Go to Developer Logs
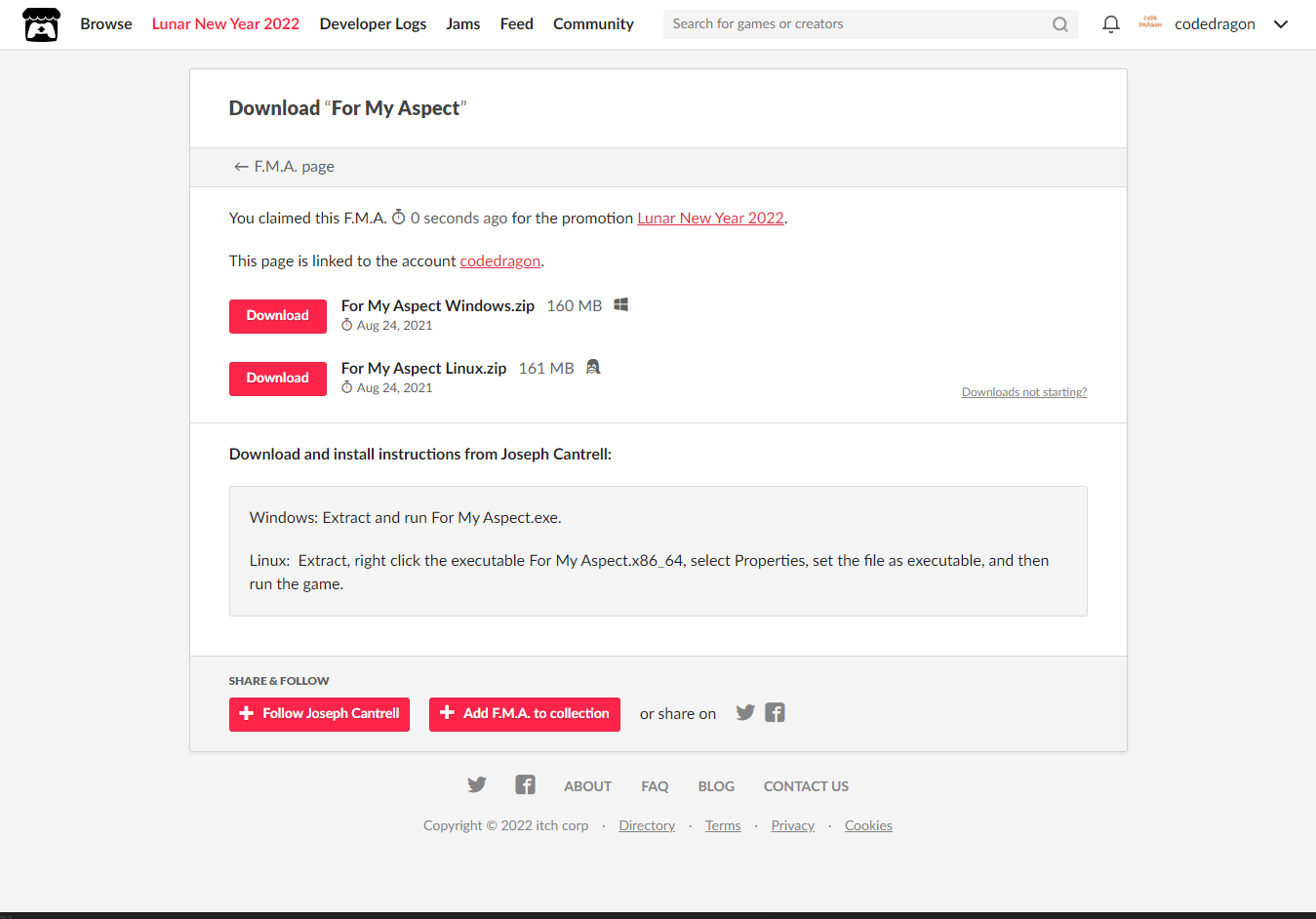Viewport: 1316px width, 919px height. [x=373, y=24]
